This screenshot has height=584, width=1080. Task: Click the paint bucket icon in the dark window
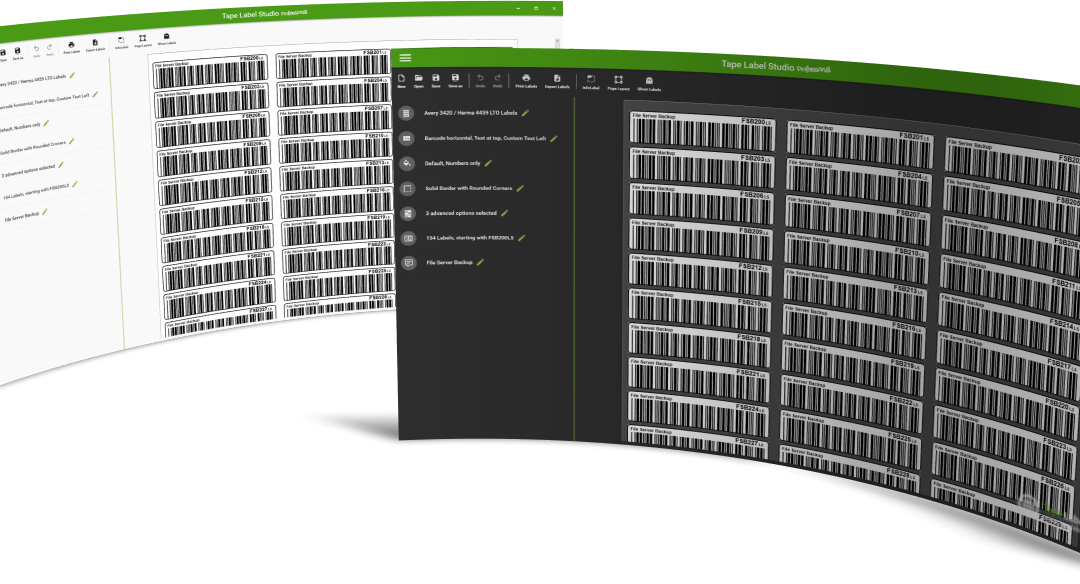coord(407,163)
